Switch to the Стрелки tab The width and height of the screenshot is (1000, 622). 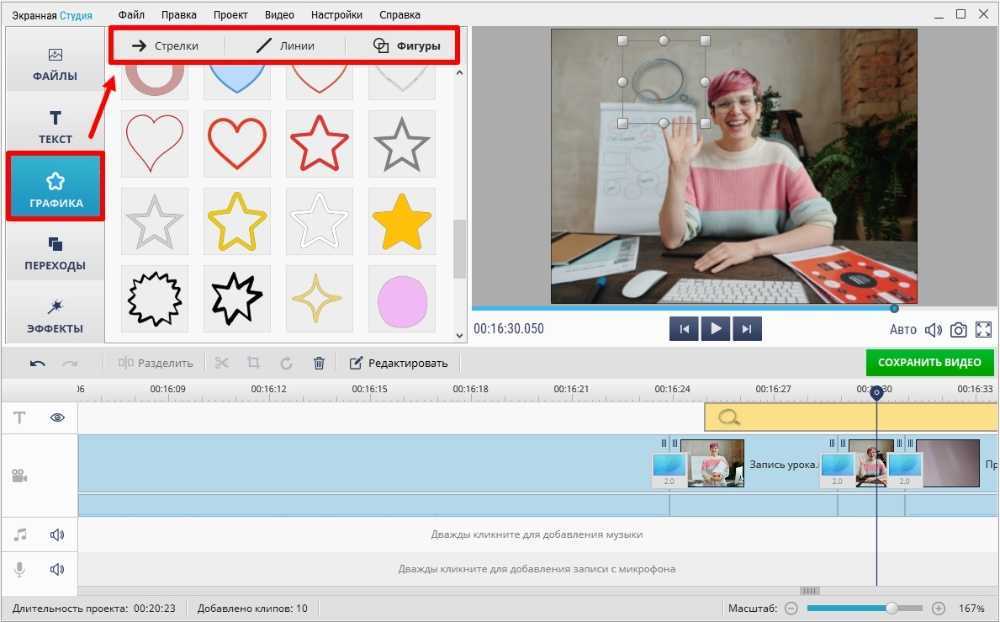point(166,46)
